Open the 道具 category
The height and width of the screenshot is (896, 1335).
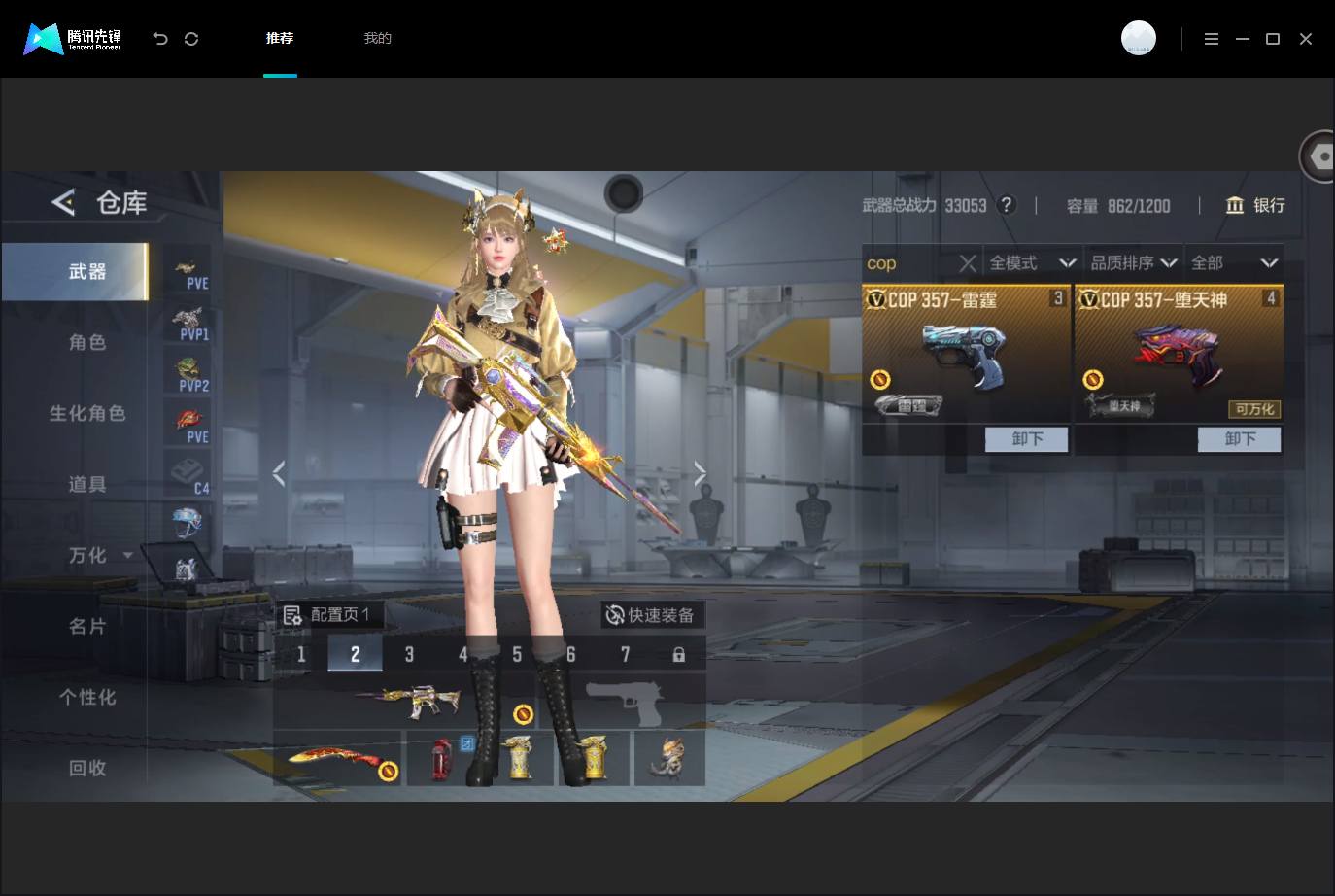click(x=87, y=484)
